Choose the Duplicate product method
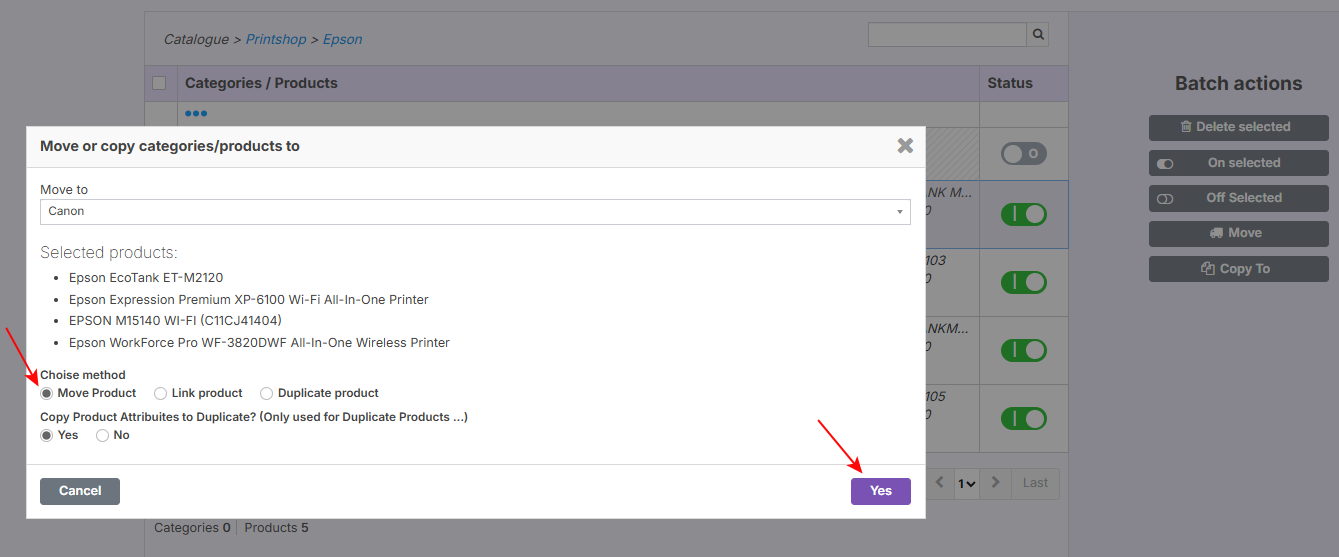The height and width of the screenshot is (557, 1339). coord(267,394)
